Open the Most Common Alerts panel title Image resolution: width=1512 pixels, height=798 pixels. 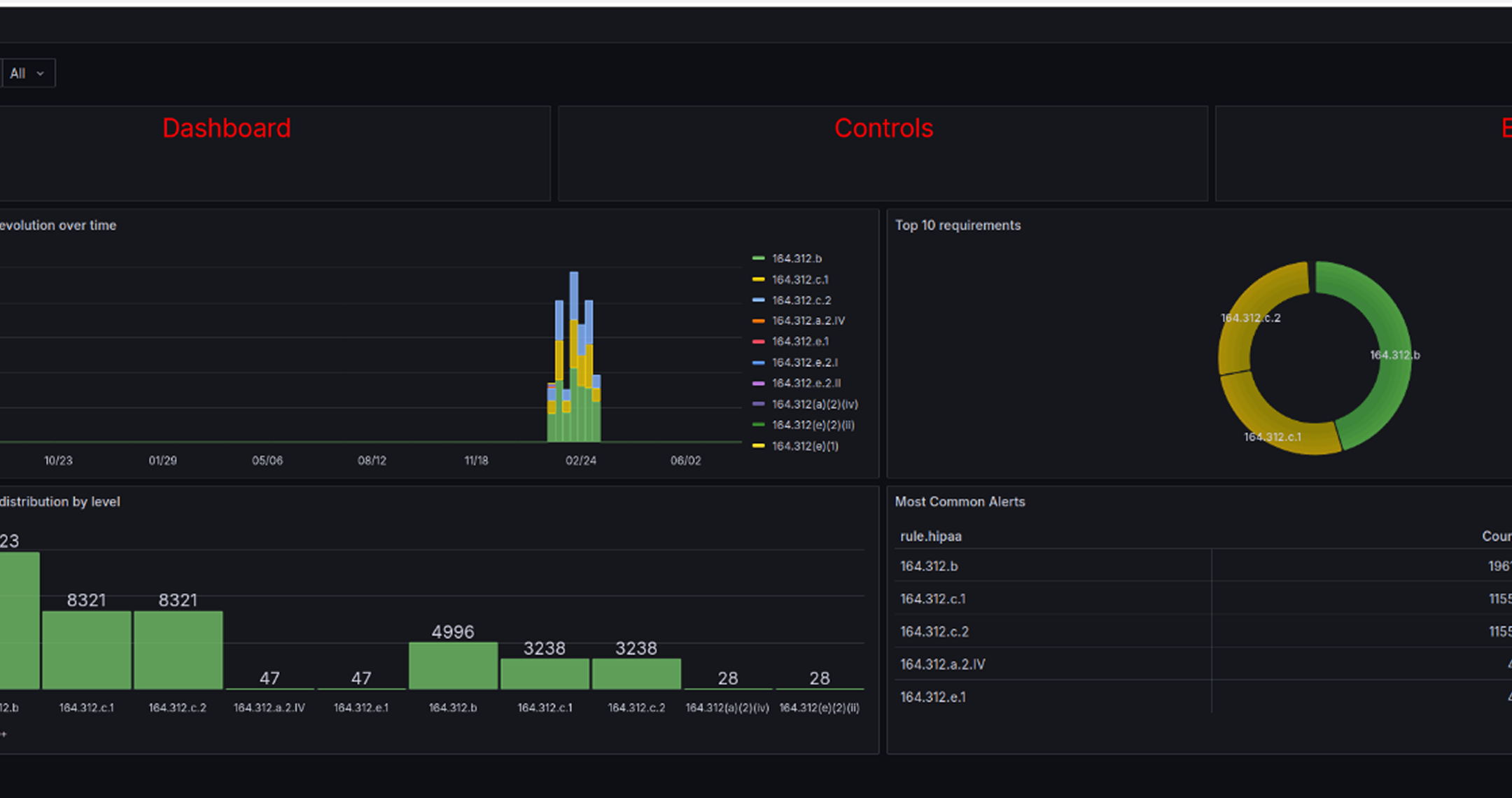[x=960, y=502]
